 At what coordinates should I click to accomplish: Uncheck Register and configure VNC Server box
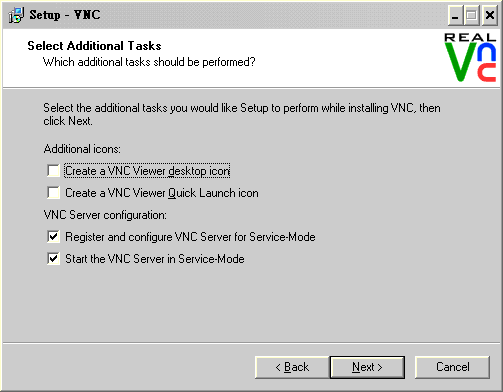click(53, 237)
